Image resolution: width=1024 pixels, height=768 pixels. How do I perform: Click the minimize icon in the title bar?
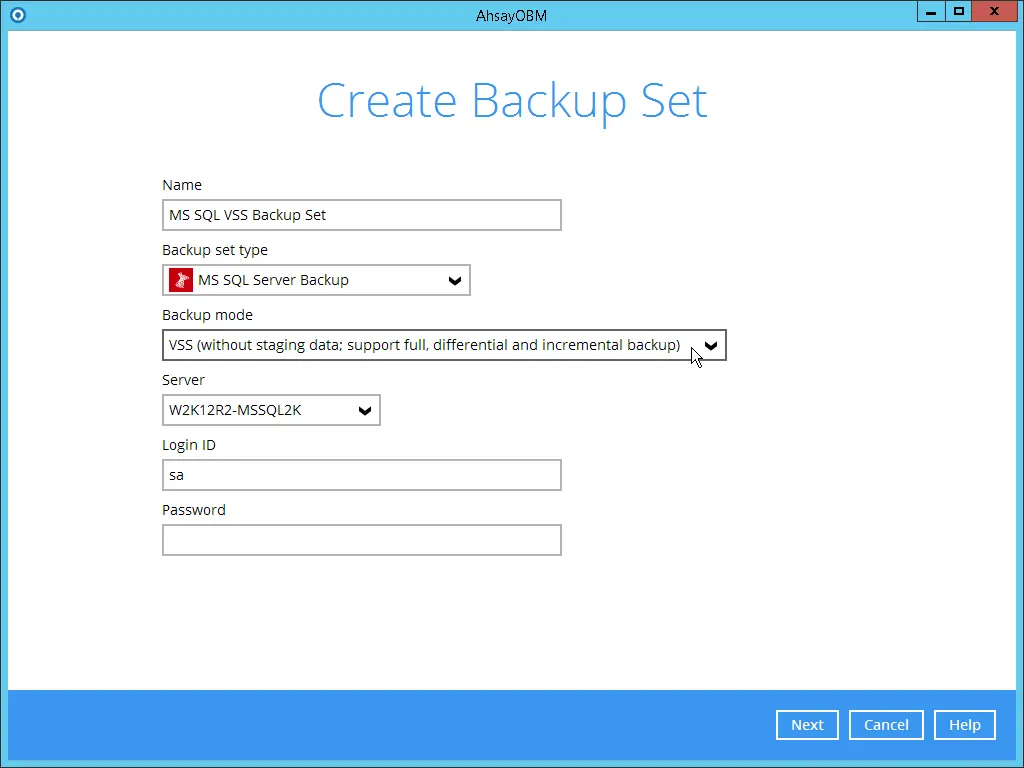pyautogui.click(x=930, y=11)
